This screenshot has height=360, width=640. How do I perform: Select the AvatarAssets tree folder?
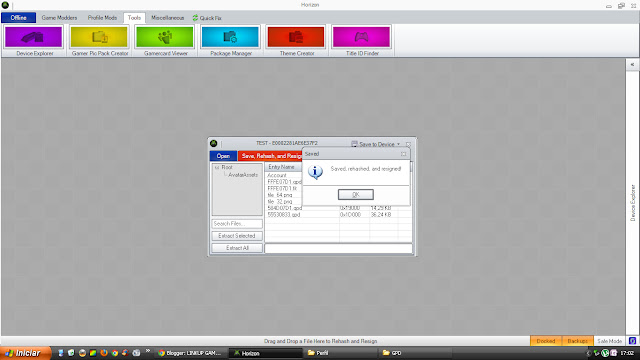pyautogui.click(x=243, y=175)
